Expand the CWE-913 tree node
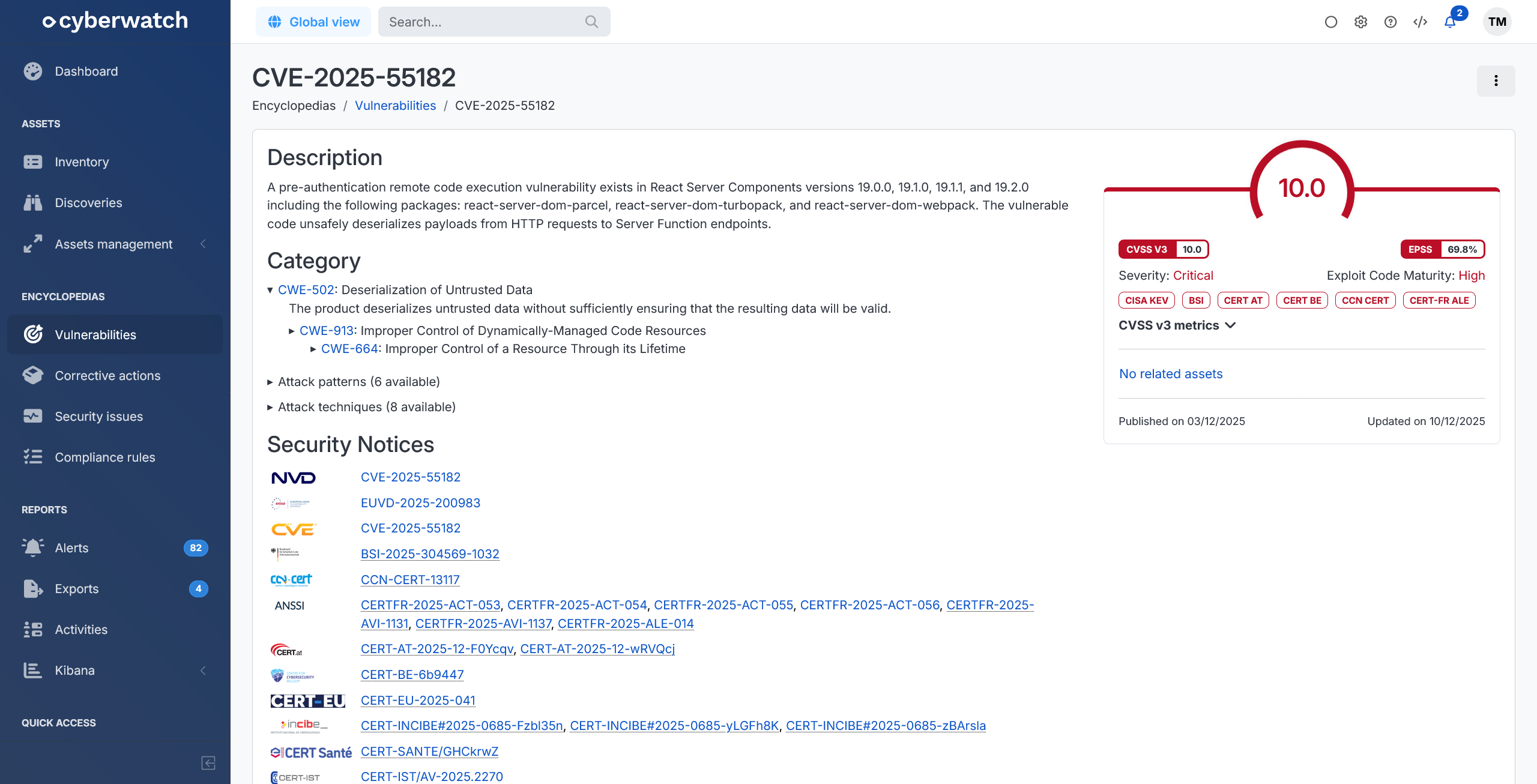The image size is (1537, 784). [x=292, y=331]
